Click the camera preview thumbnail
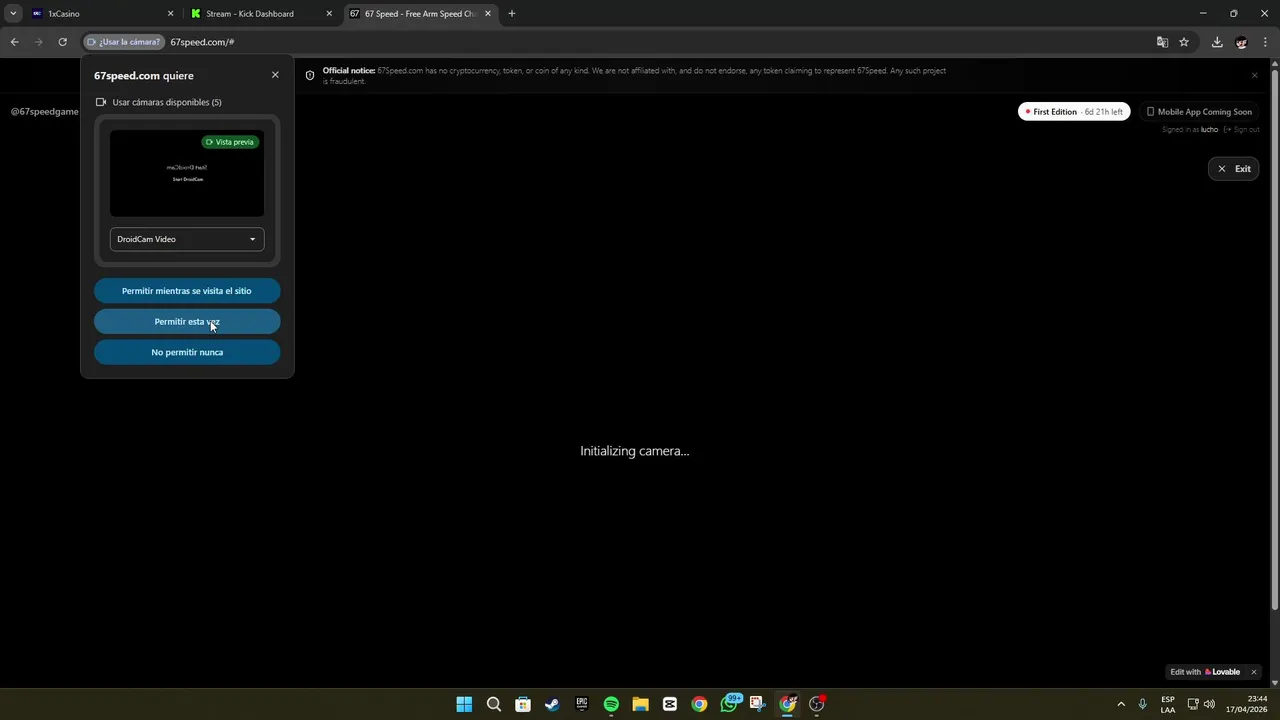The height and width of the screenshot is (720, 1280). [187, 173]
